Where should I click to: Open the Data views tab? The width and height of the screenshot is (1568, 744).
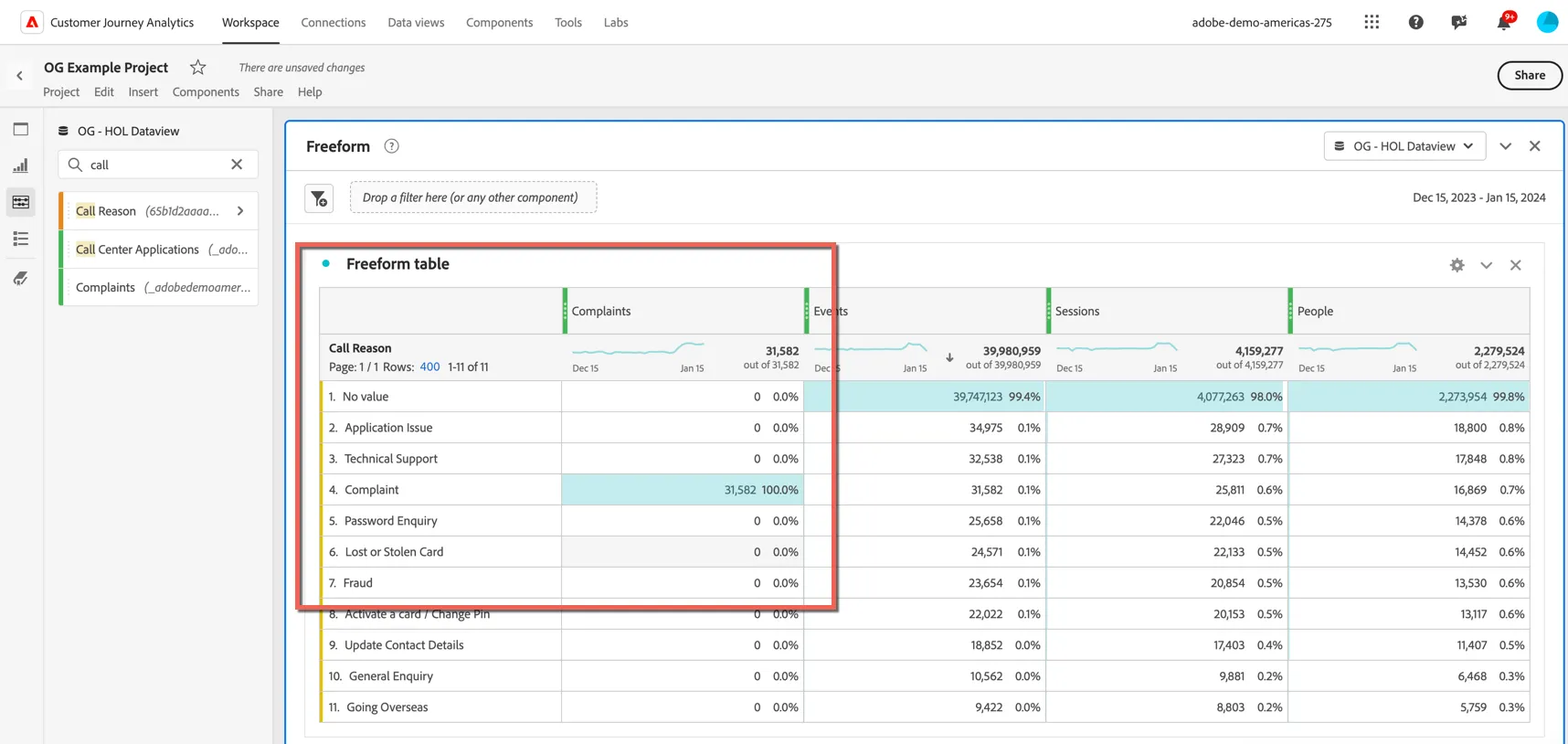(x=416, y=22)
